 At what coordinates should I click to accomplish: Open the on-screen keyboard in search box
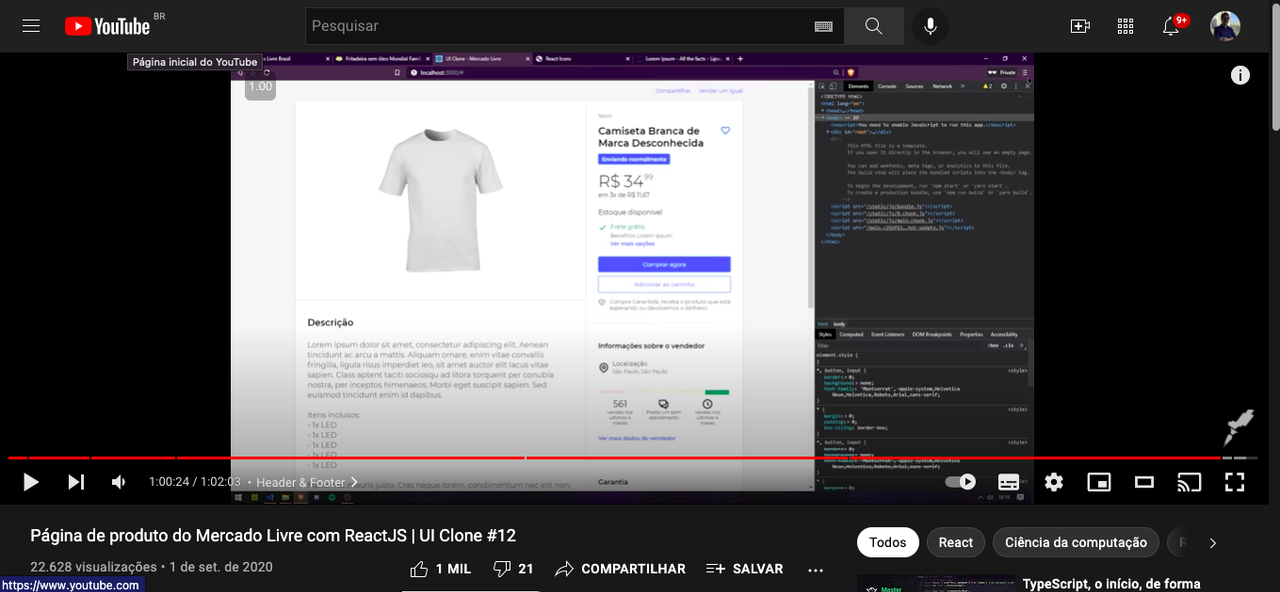point(824,26)
